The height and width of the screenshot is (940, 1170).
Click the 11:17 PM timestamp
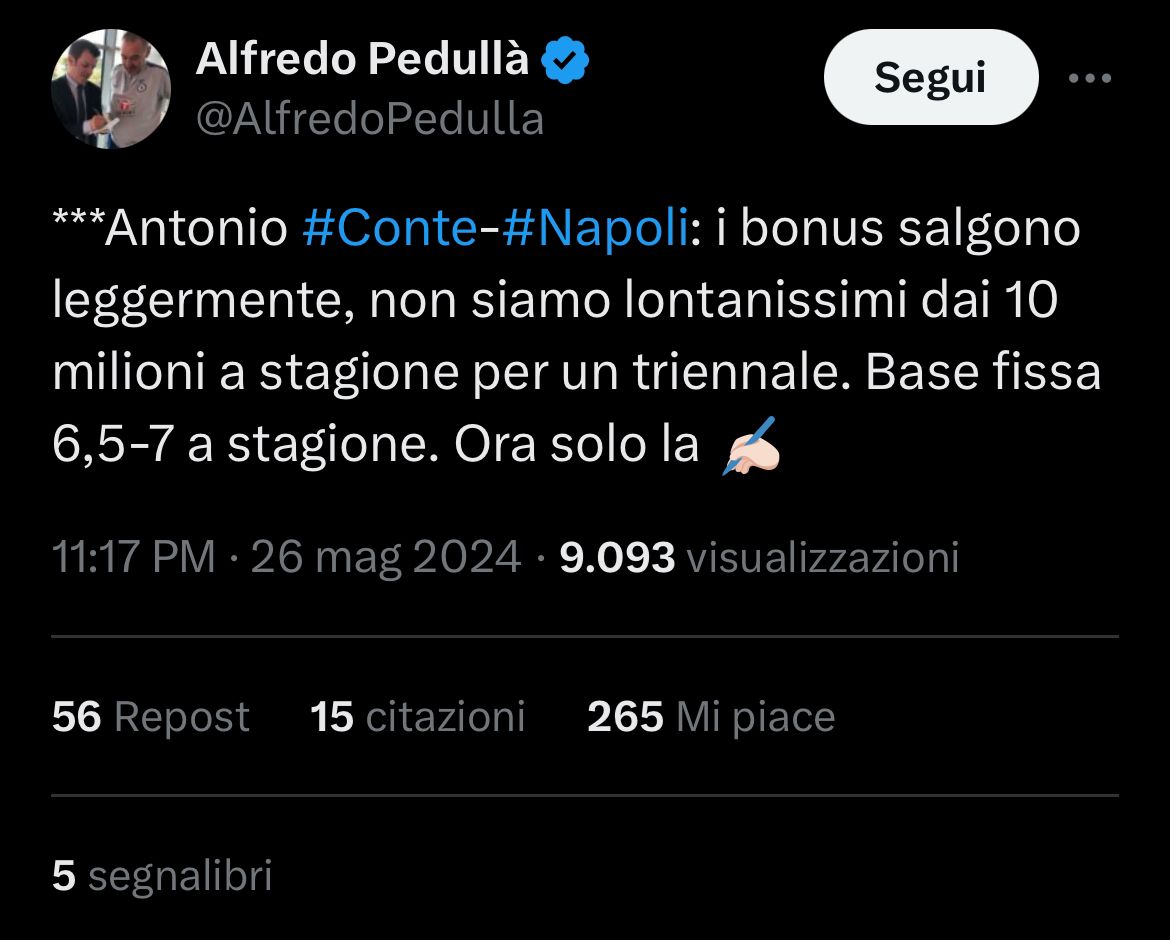pos(133,557)
